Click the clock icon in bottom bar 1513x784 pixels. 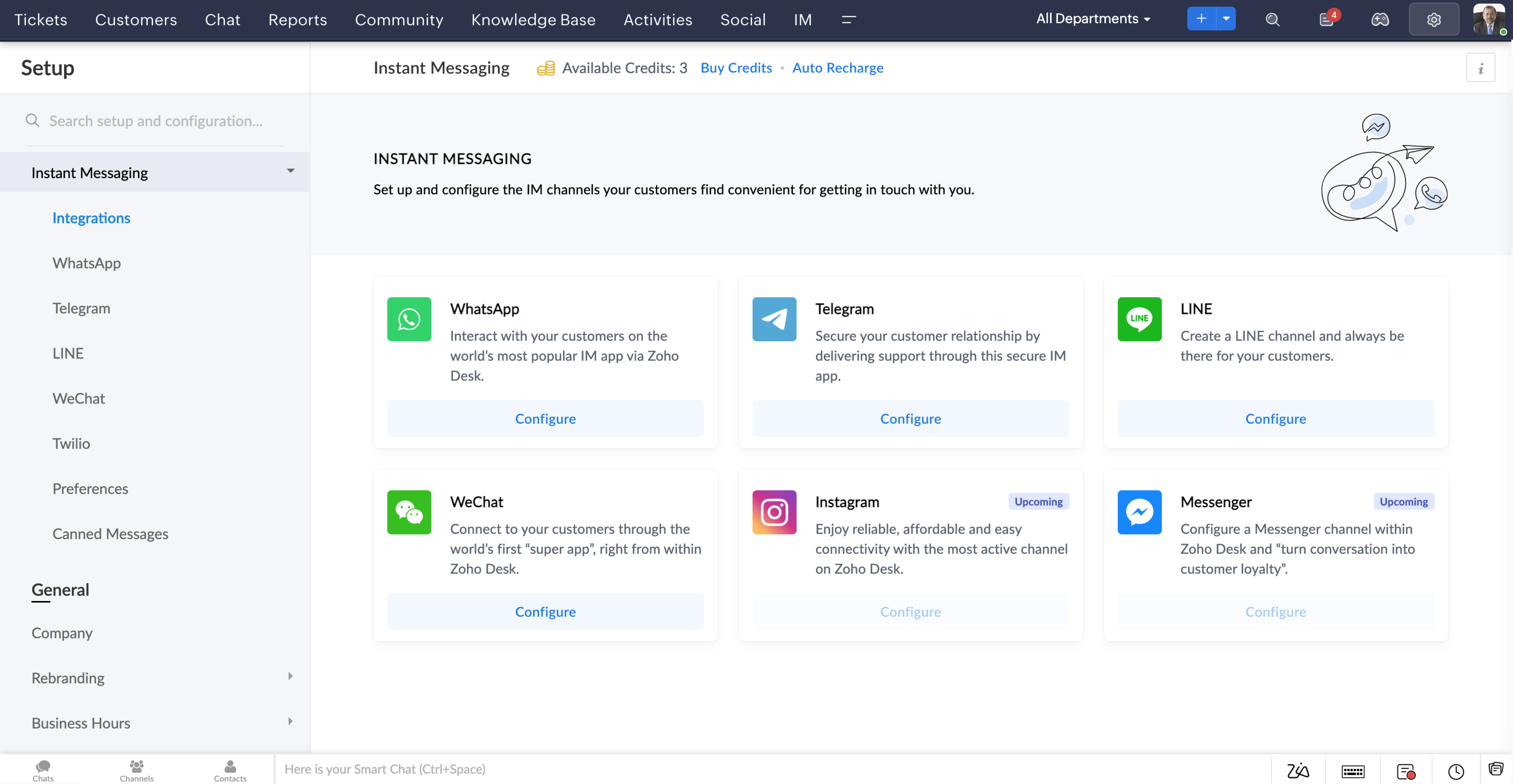(x=1455, y=771)
